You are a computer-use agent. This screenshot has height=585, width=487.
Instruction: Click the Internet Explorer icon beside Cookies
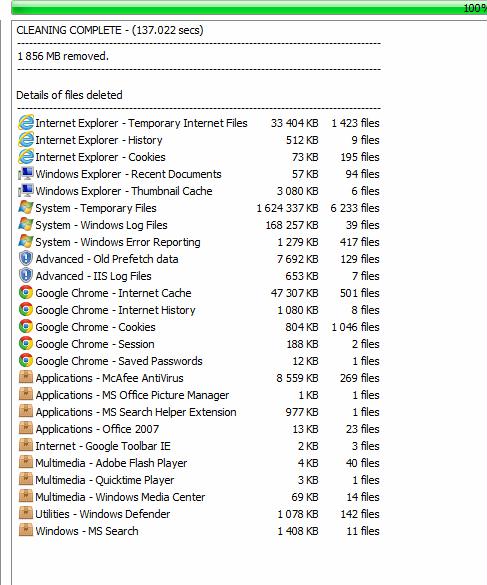[x=26, y=157]
